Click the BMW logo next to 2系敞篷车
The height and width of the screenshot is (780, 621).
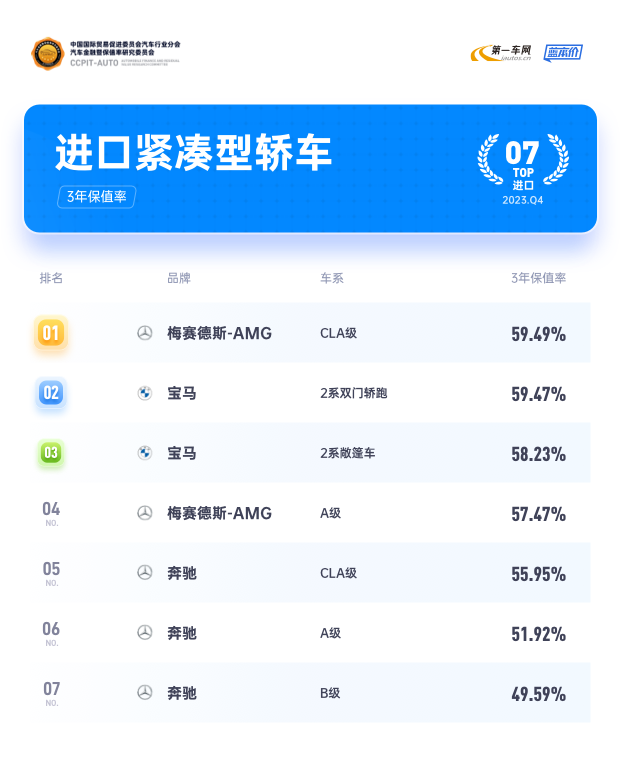click(x=145, y=453)
